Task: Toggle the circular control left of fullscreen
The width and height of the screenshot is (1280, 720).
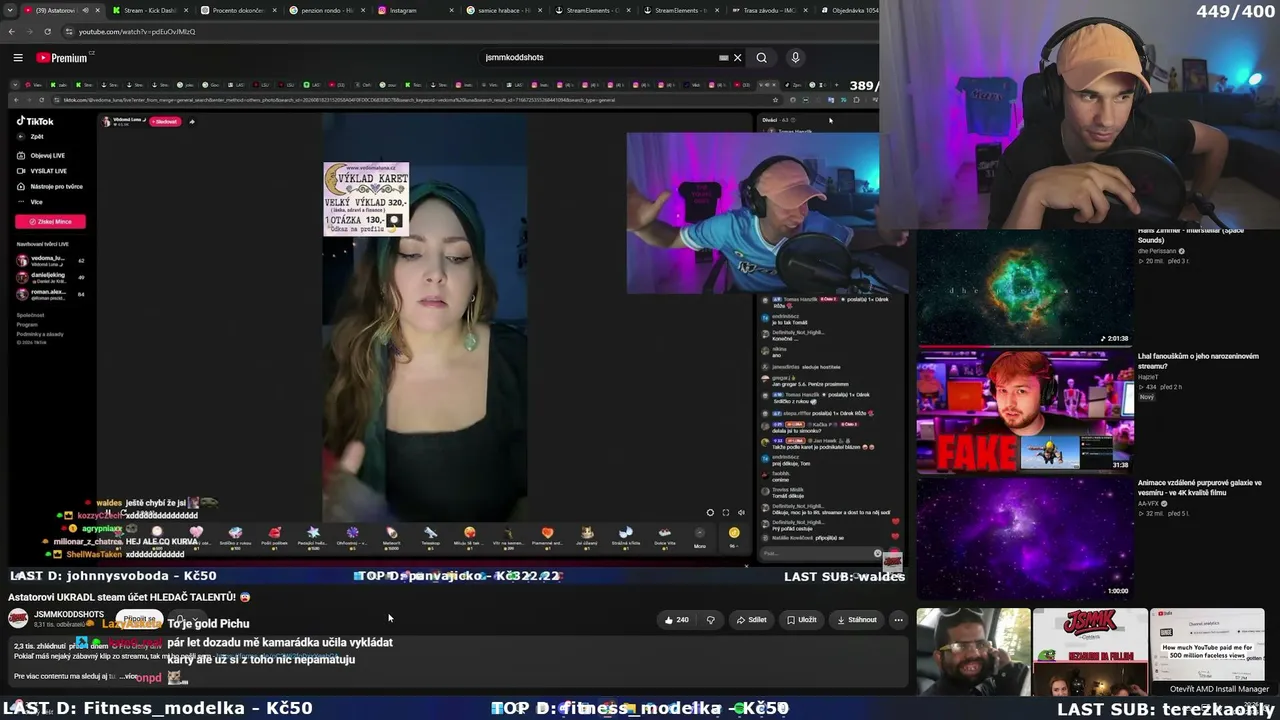Action: 710,513
